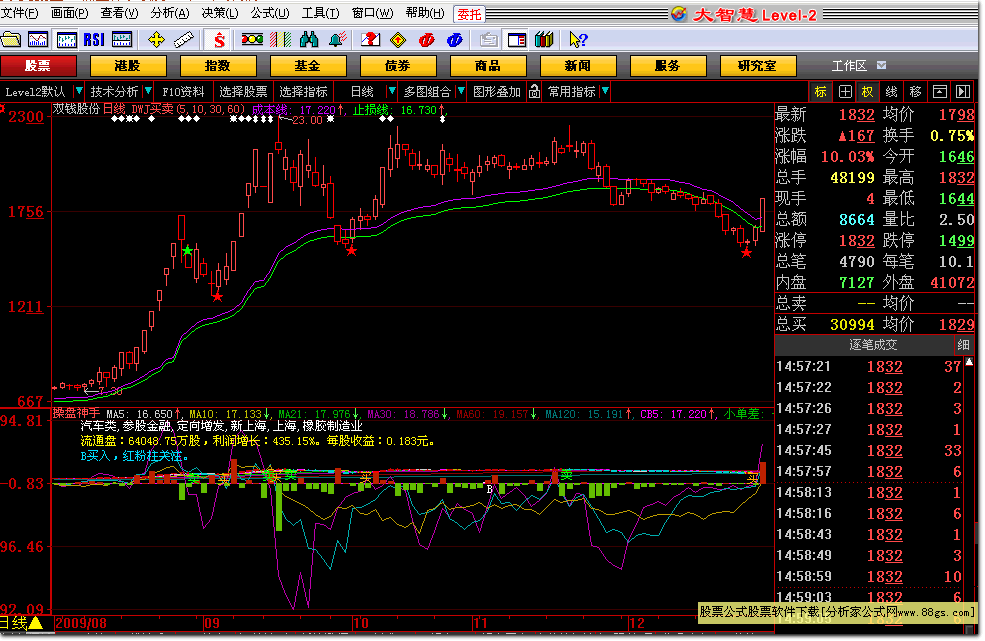Expand the Level2默认 dropdown arrow
The image size is (985, 641).
click(79, 92)
